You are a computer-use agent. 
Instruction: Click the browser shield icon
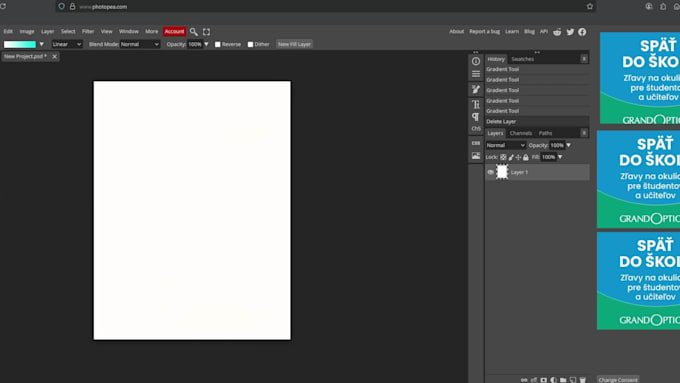click(x=62, y=7)
